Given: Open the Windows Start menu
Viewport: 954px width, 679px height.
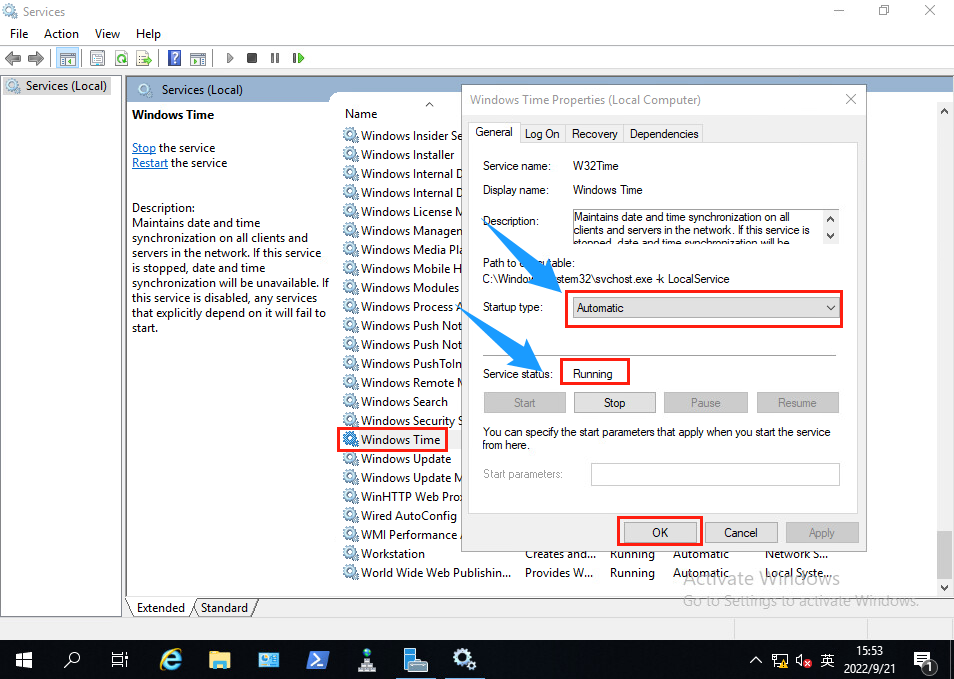Looking at the screenshot, I should [24, 660].
